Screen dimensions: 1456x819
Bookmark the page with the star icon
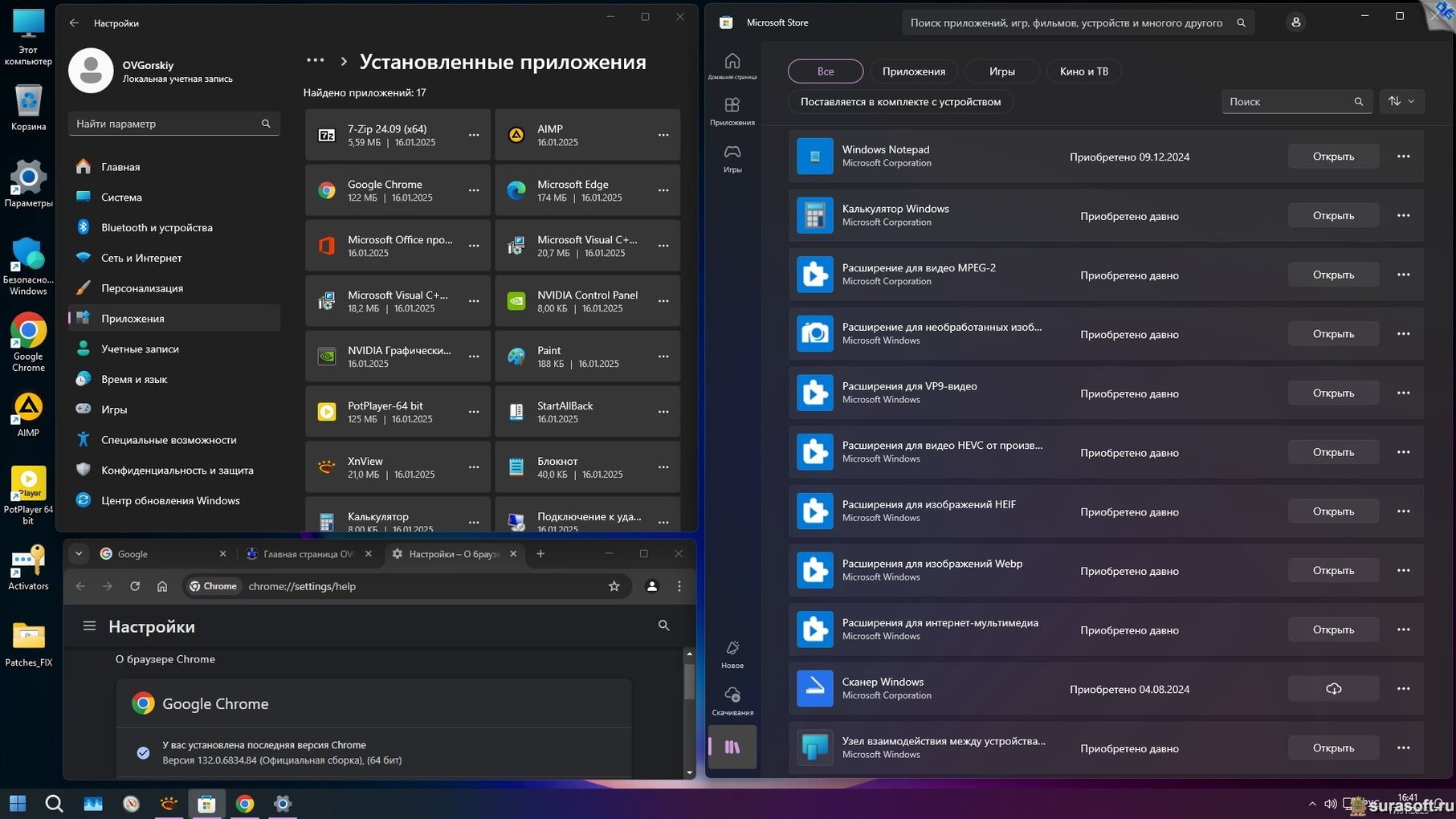click(614, 586)
